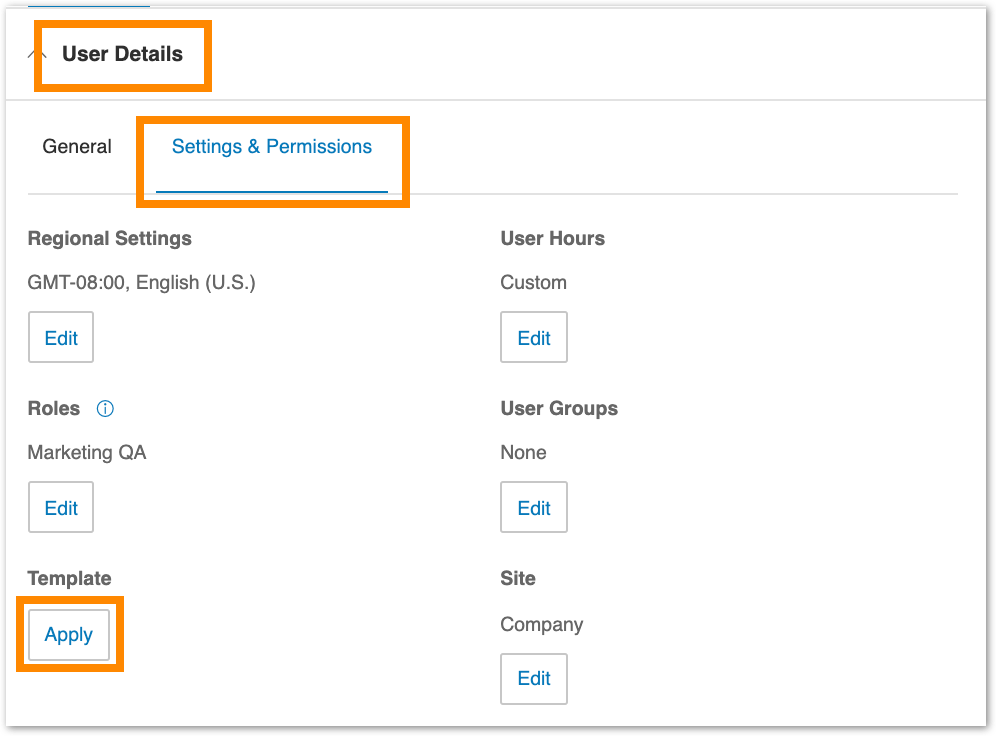Select the Settings & Permissions tab
This screenshot has width=996, height=736.
pyautogui.click(x=271, y=146)
